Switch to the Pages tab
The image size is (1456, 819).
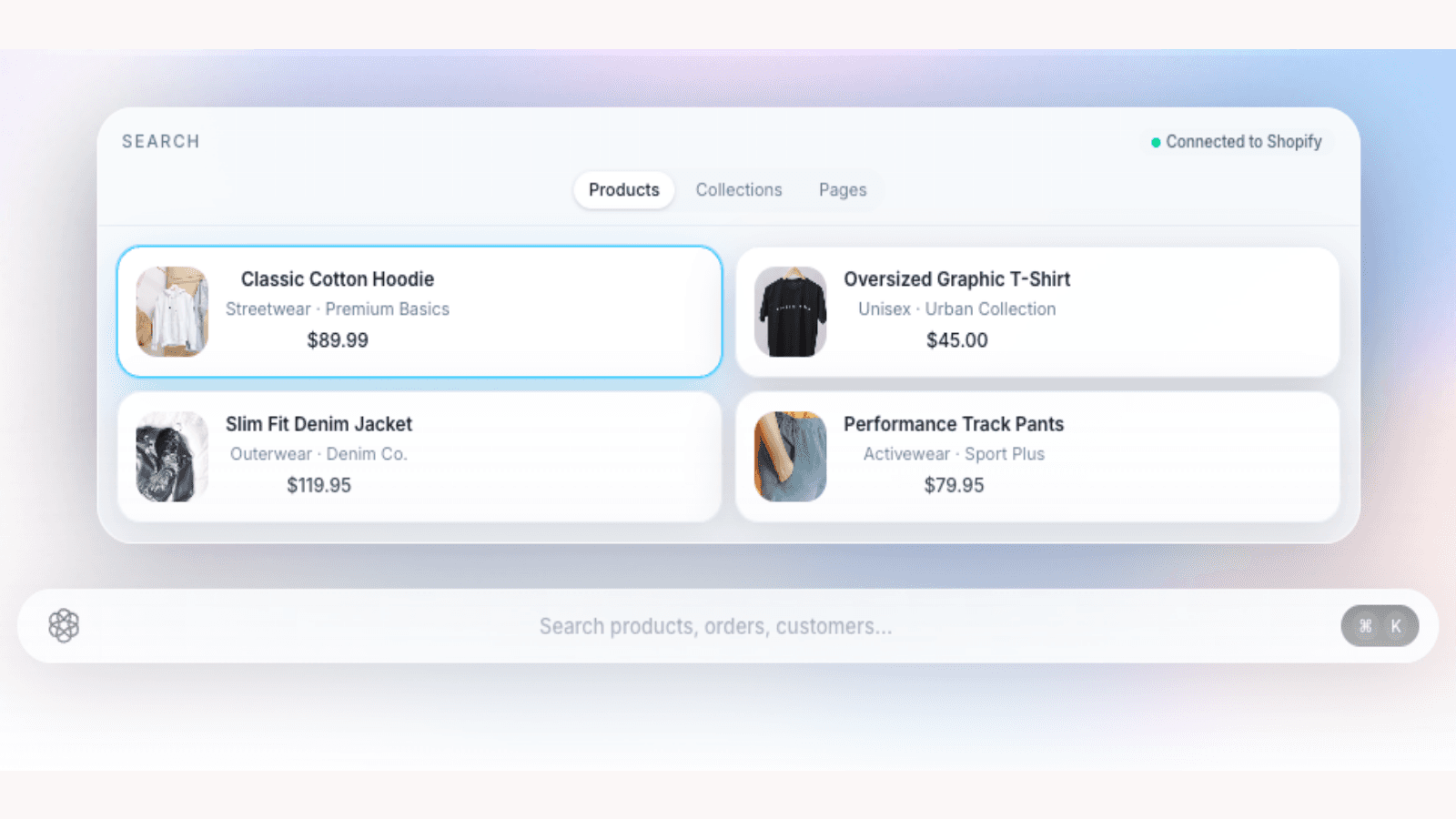tap(843, 190)
